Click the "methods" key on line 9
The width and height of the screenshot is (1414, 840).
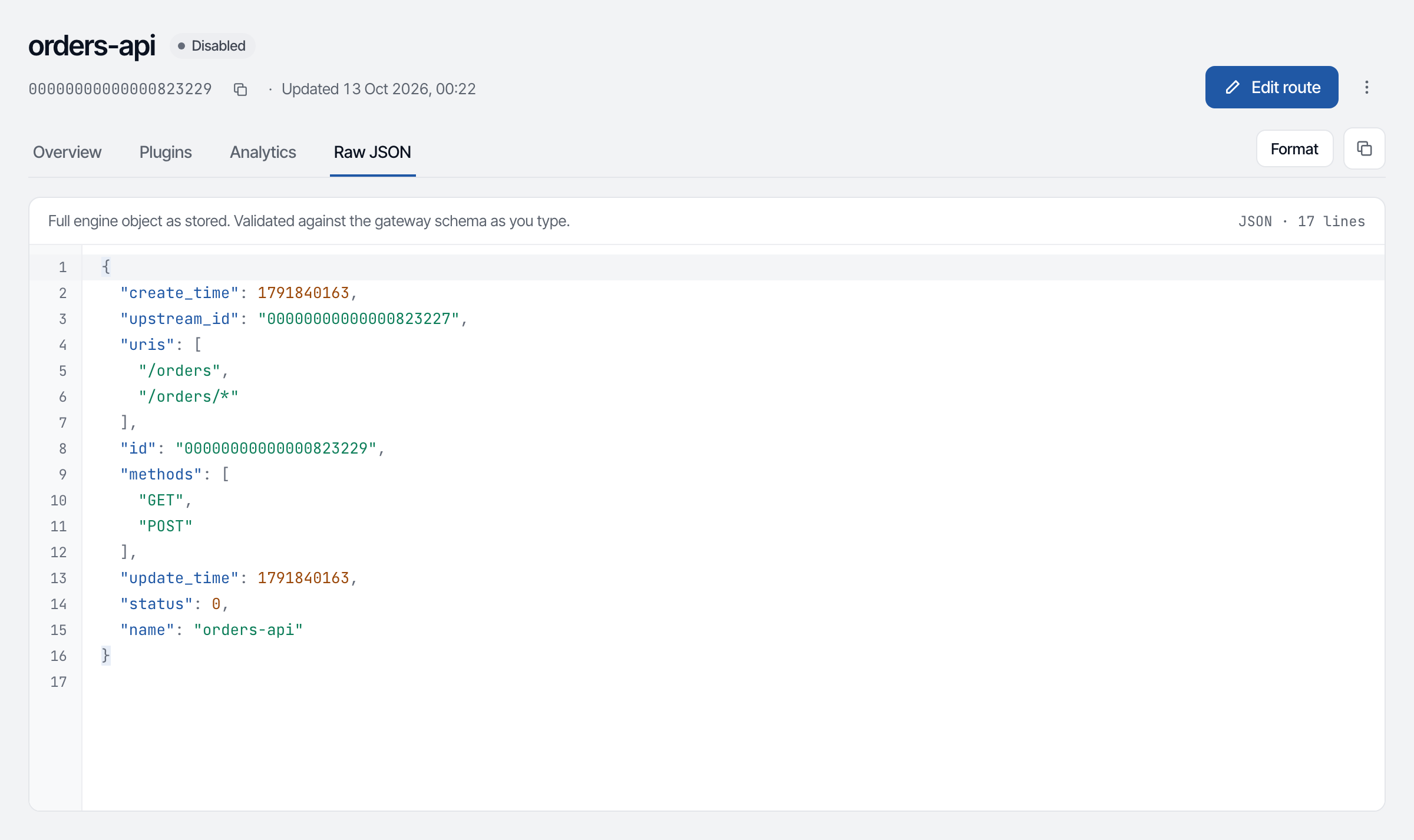(161, 474)
